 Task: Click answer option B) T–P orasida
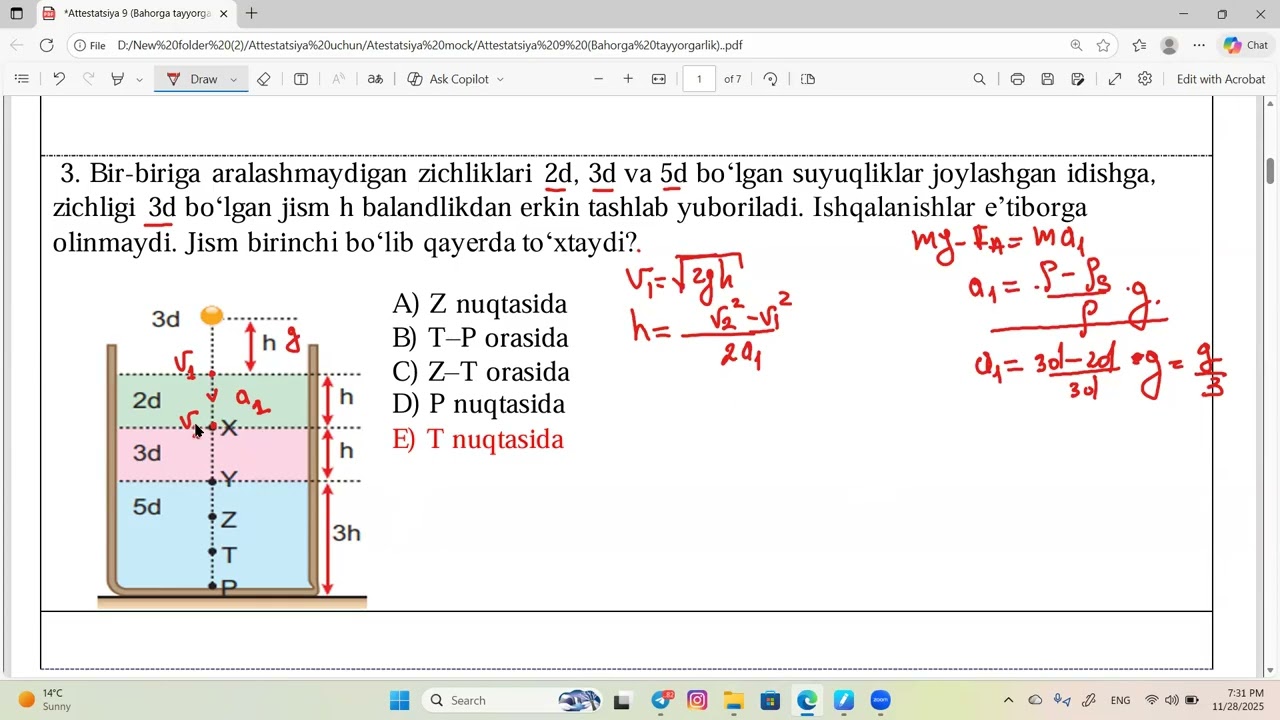480,338
